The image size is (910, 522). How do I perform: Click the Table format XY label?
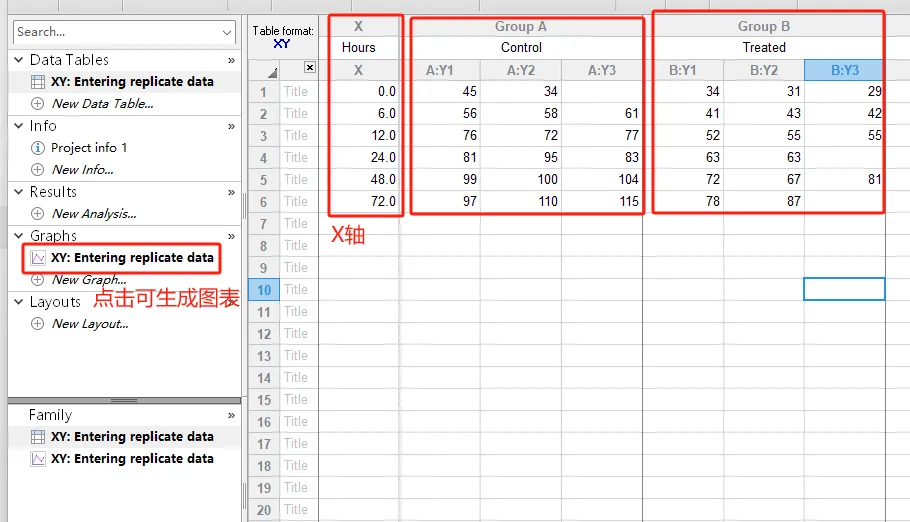(x=282, y=38)
